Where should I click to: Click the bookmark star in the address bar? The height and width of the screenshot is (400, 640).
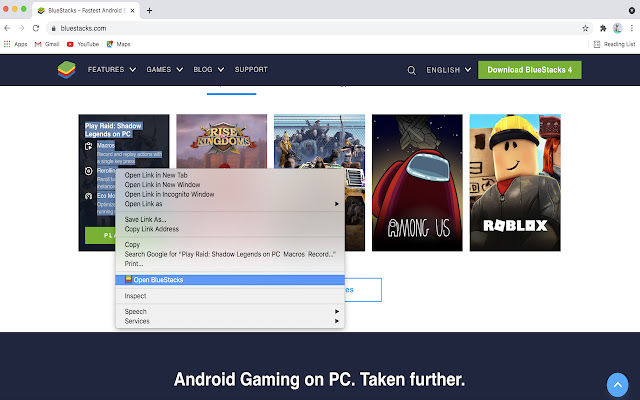(585, 28)
